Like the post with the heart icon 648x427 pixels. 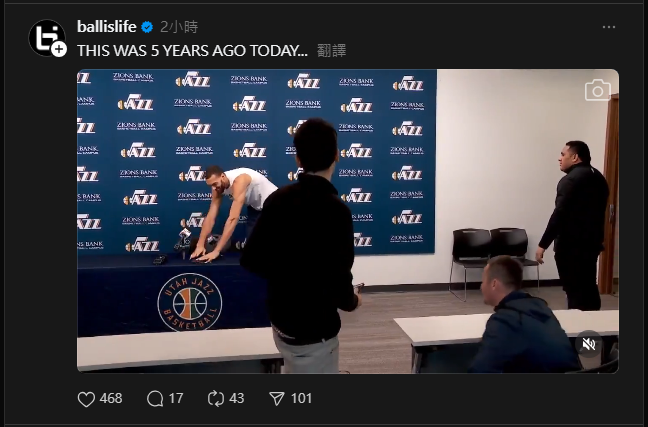pyautogui.click(x=86, y=399)
